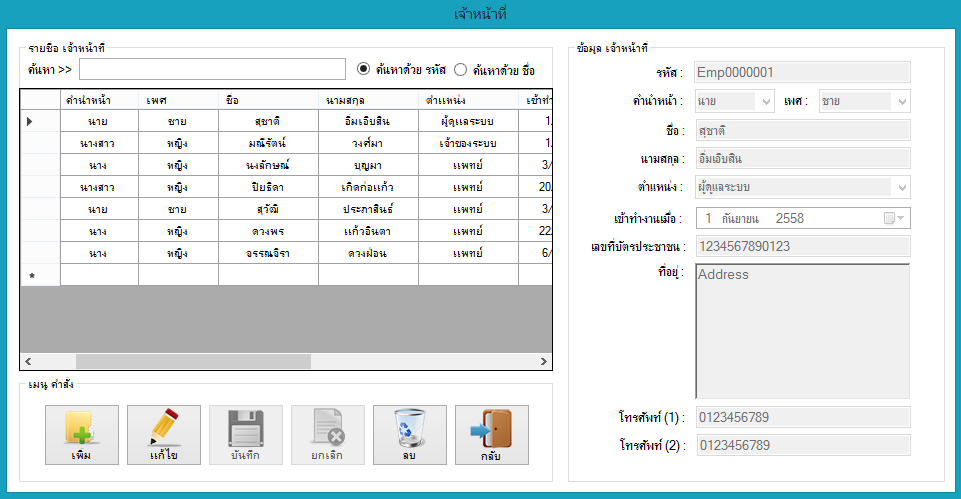This screenshot has width=961, height=499.
Task: Click the โทรศัพท์ (1) phone field
Action: 803,417
